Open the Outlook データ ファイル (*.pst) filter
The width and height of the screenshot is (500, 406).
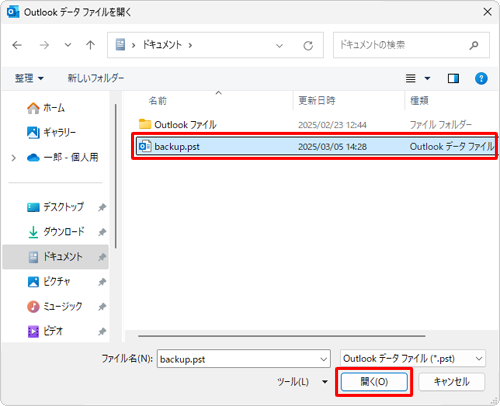click(x=413, y=359)
